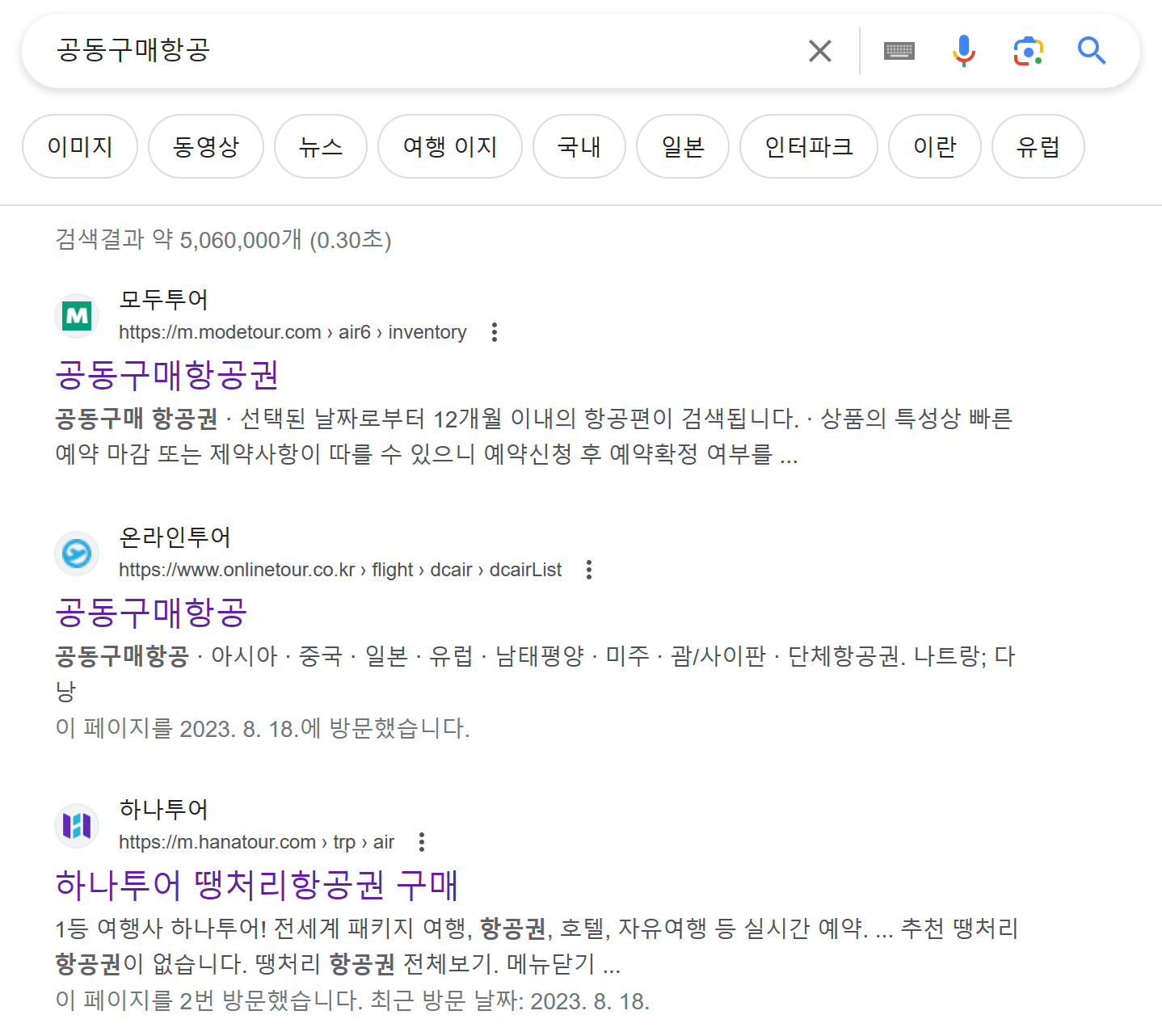Viewport: 1162px width, 1036px height.
Task: Click the 모두투어 site favicon
Action: pyautogui.click(x=76, y=315)
